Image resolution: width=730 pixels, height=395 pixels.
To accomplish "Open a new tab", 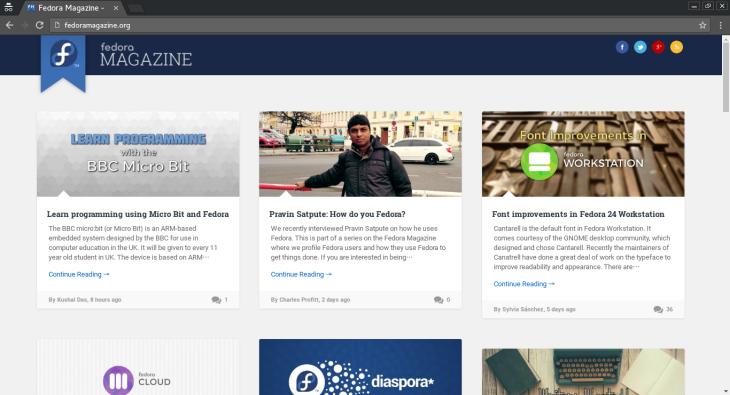I will pos(135,8).
